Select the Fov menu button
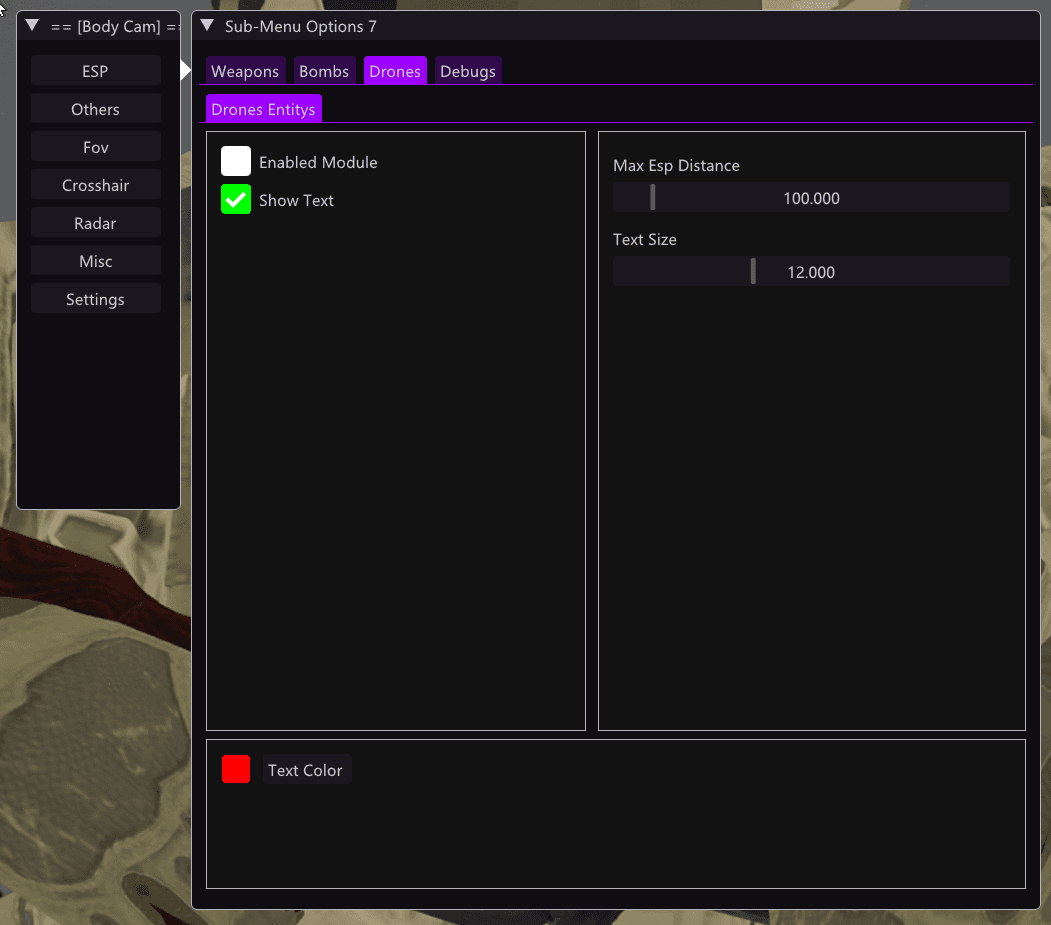Screen dimensions: 1051x925 [95, 147]
